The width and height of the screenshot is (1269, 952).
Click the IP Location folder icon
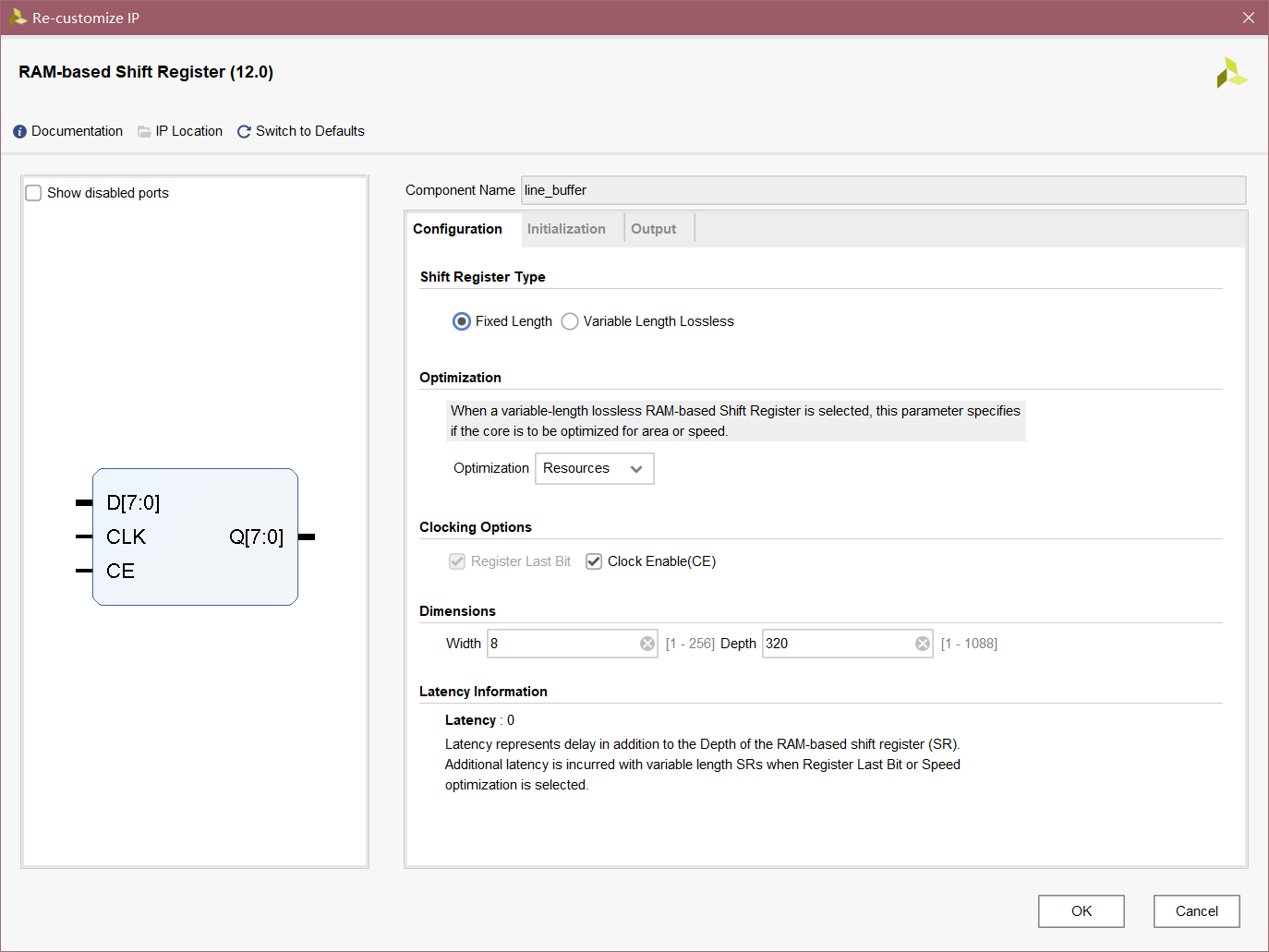144,132
